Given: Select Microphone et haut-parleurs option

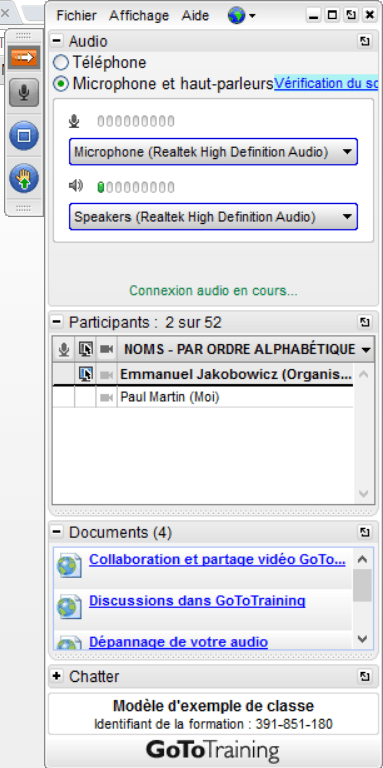Looking at the screenshot, I should point(61,84).
